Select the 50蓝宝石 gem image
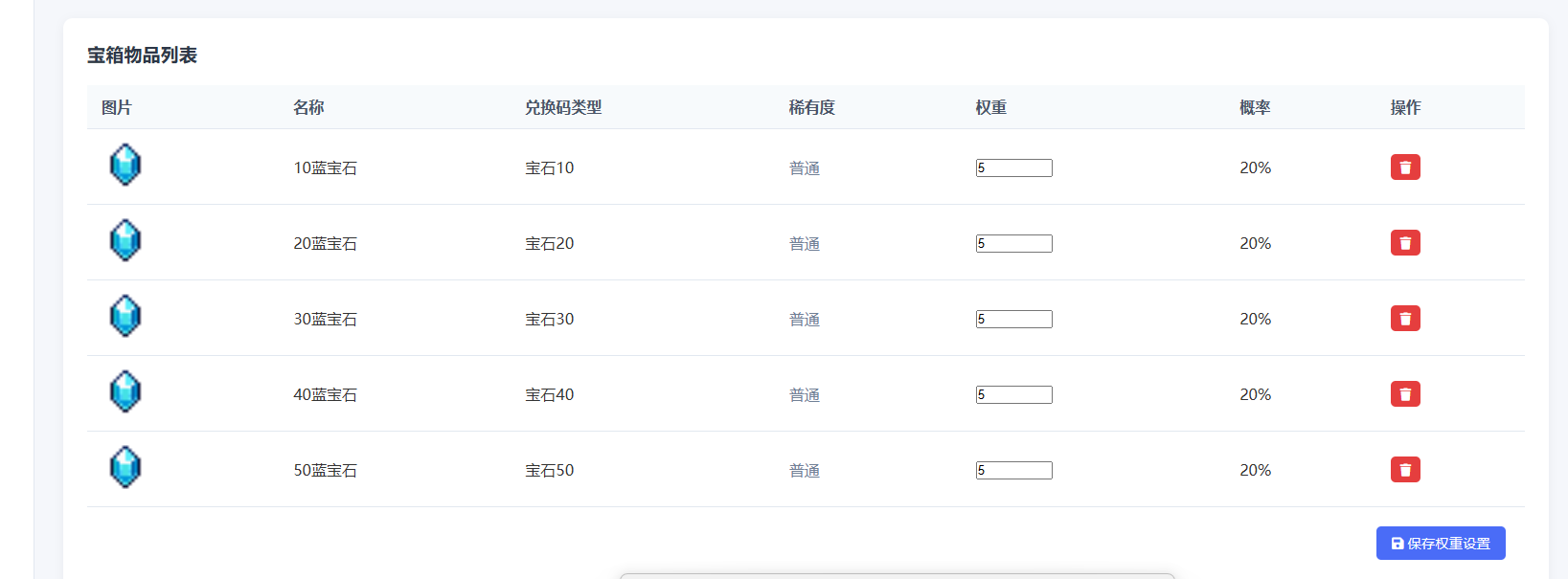The height and width of the screenshot is (579, 1568). (x=125, y=467)
